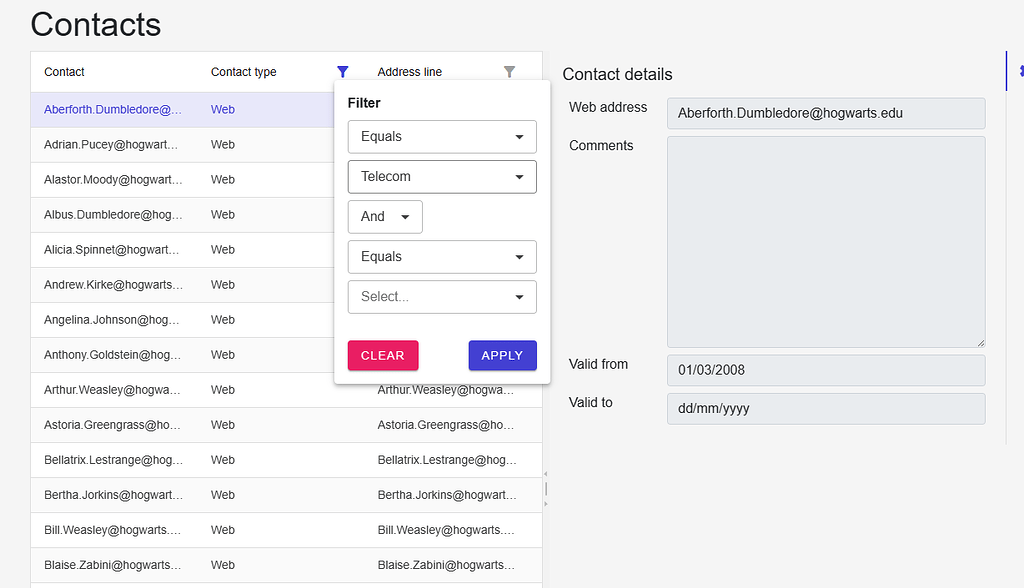Click inside the Web address field
Viewport: 1024px width, 588px height.
point(826,113)
